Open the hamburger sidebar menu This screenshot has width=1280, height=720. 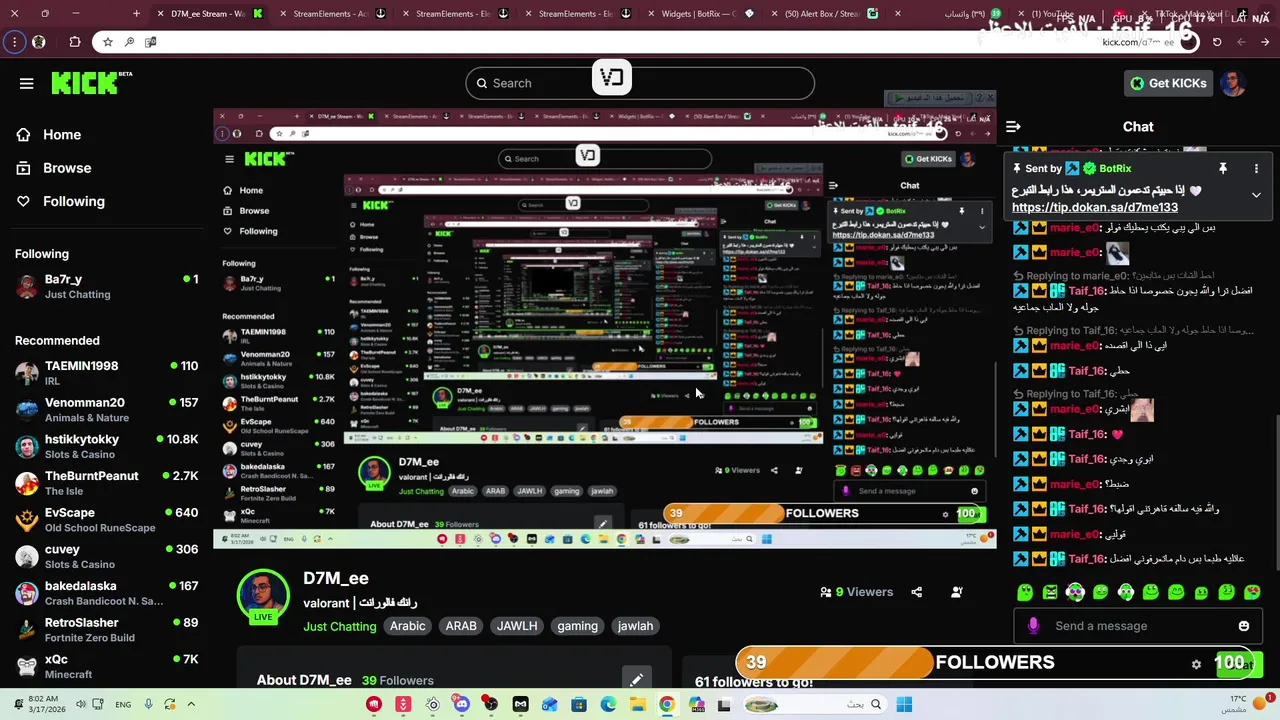point(26,83)
